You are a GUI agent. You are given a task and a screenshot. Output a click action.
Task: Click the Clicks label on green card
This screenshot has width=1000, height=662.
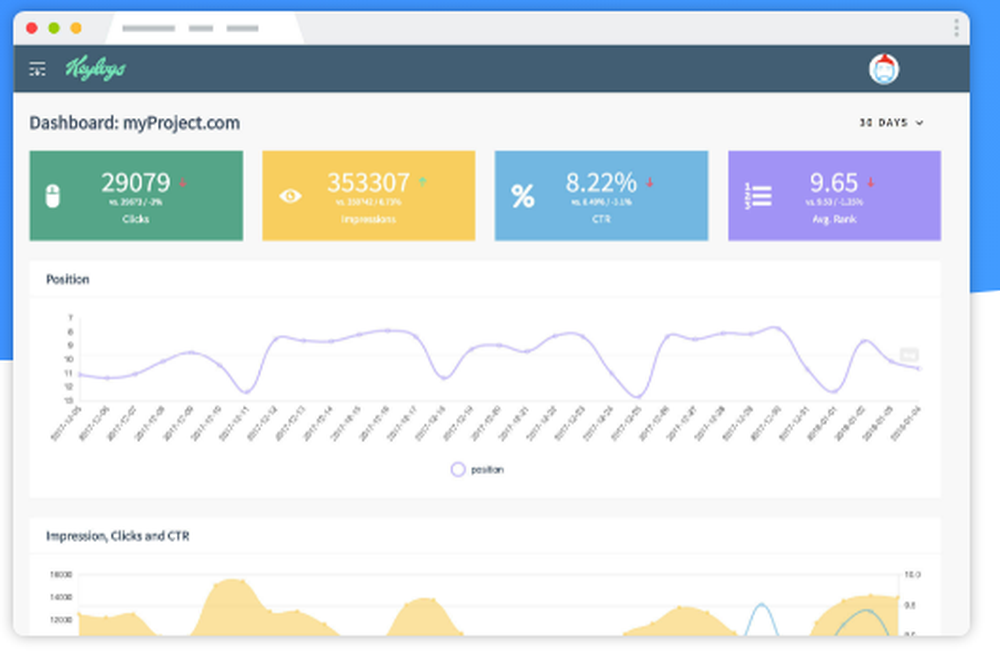coord(135,219)
